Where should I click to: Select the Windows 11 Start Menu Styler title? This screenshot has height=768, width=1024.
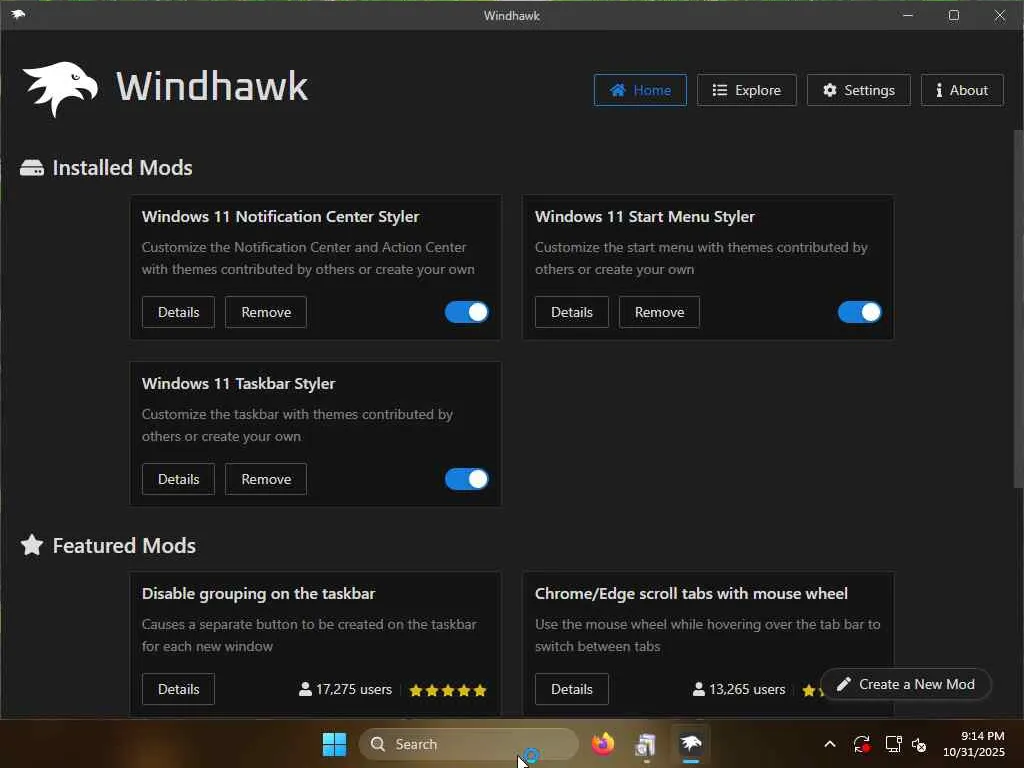click(x=645, y=217)
